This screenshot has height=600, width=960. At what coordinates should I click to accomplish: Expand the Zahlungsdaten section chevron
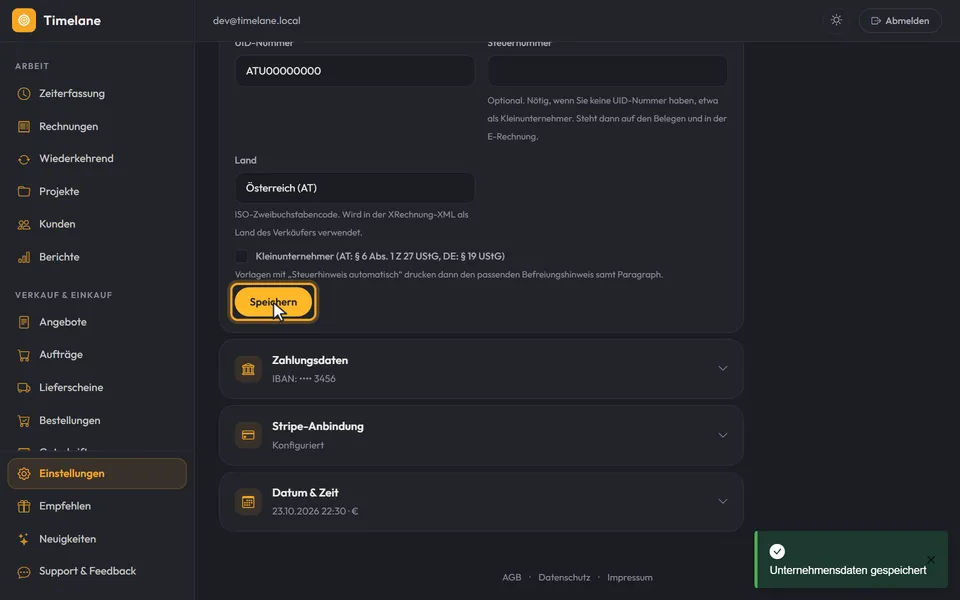(x=722, y=369)
